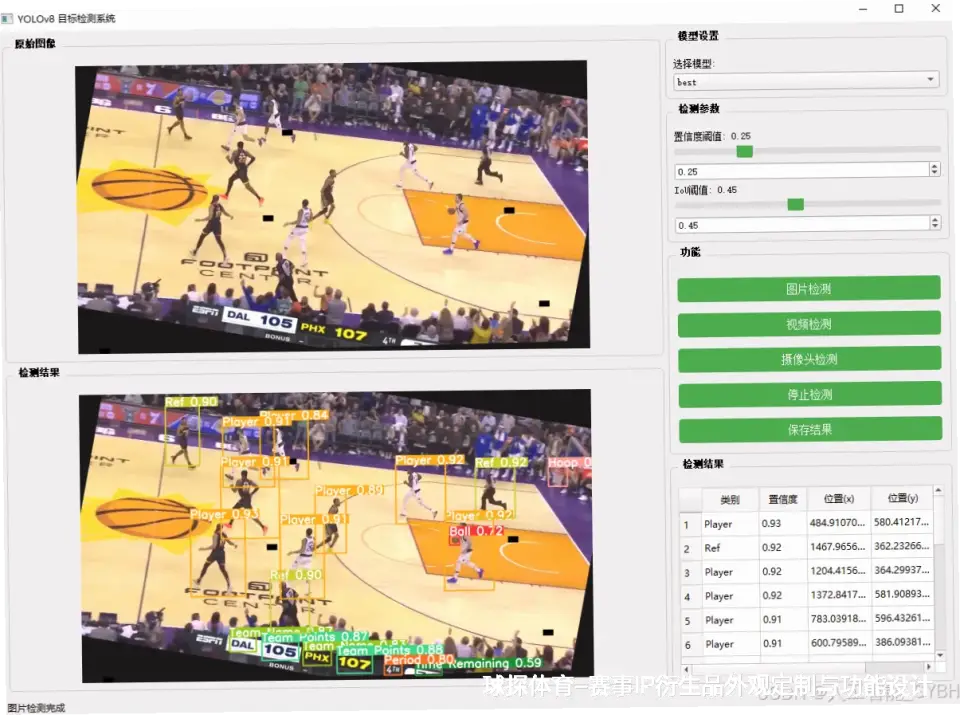Click the 置信度阈值 slider handle

click(744, 151)
